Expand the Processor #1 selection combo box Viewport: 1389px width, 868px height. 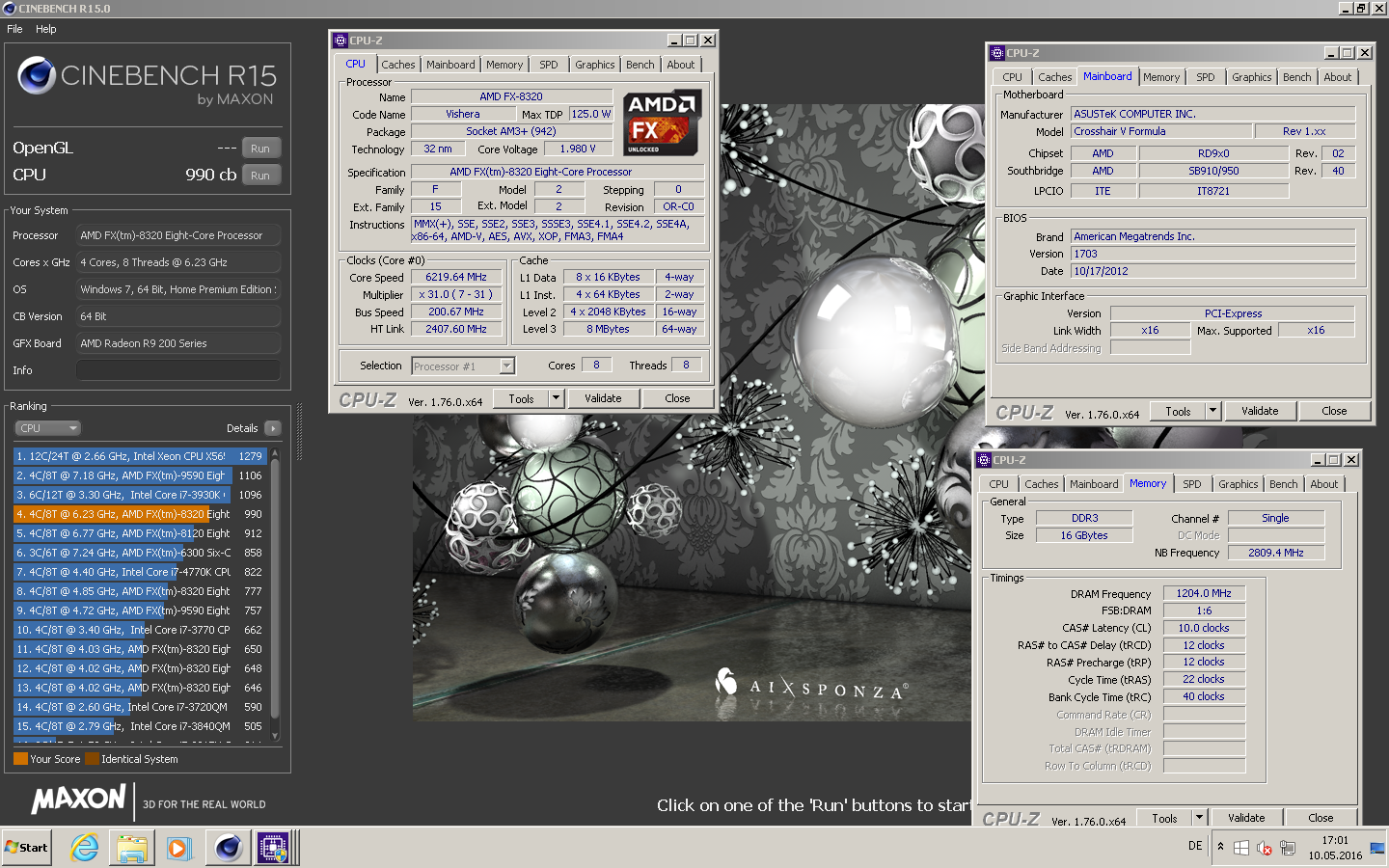pyautogui.click(x=507, y=366)
